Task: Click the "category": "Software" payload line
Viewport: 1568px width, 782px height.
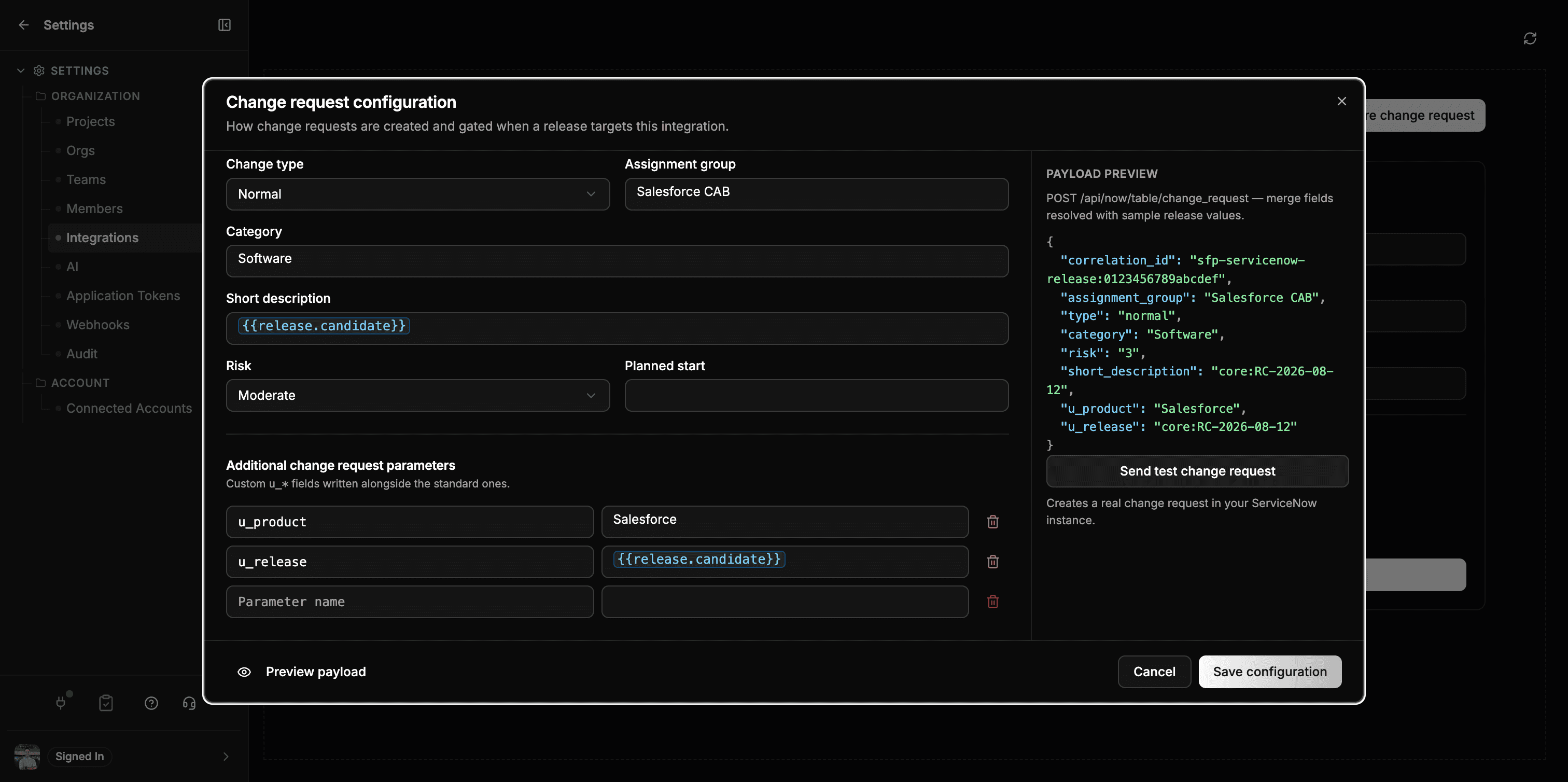Action: click(x=1142, y=334)
